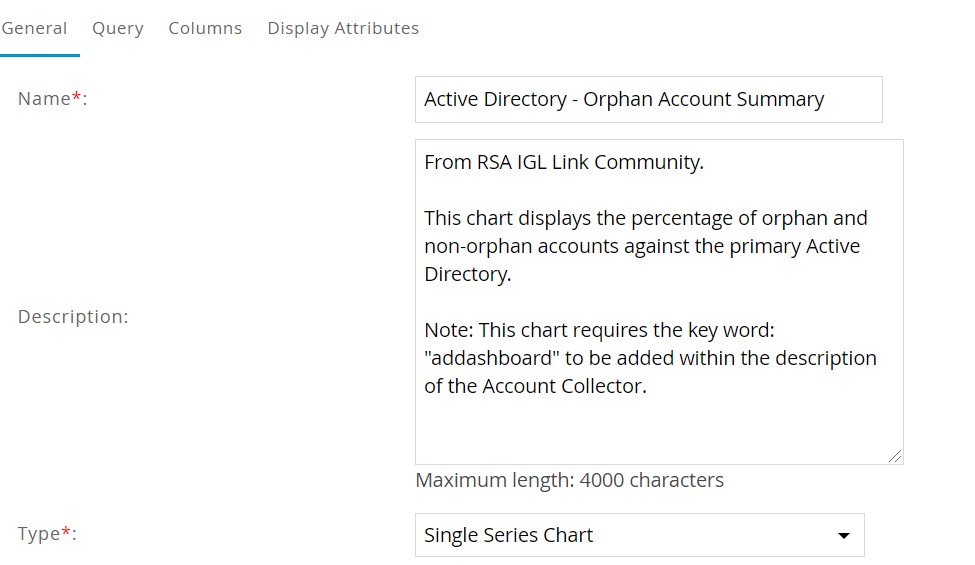975x565 pixels.
Task: Click the red asterisk beside Type
Action: 66,531
